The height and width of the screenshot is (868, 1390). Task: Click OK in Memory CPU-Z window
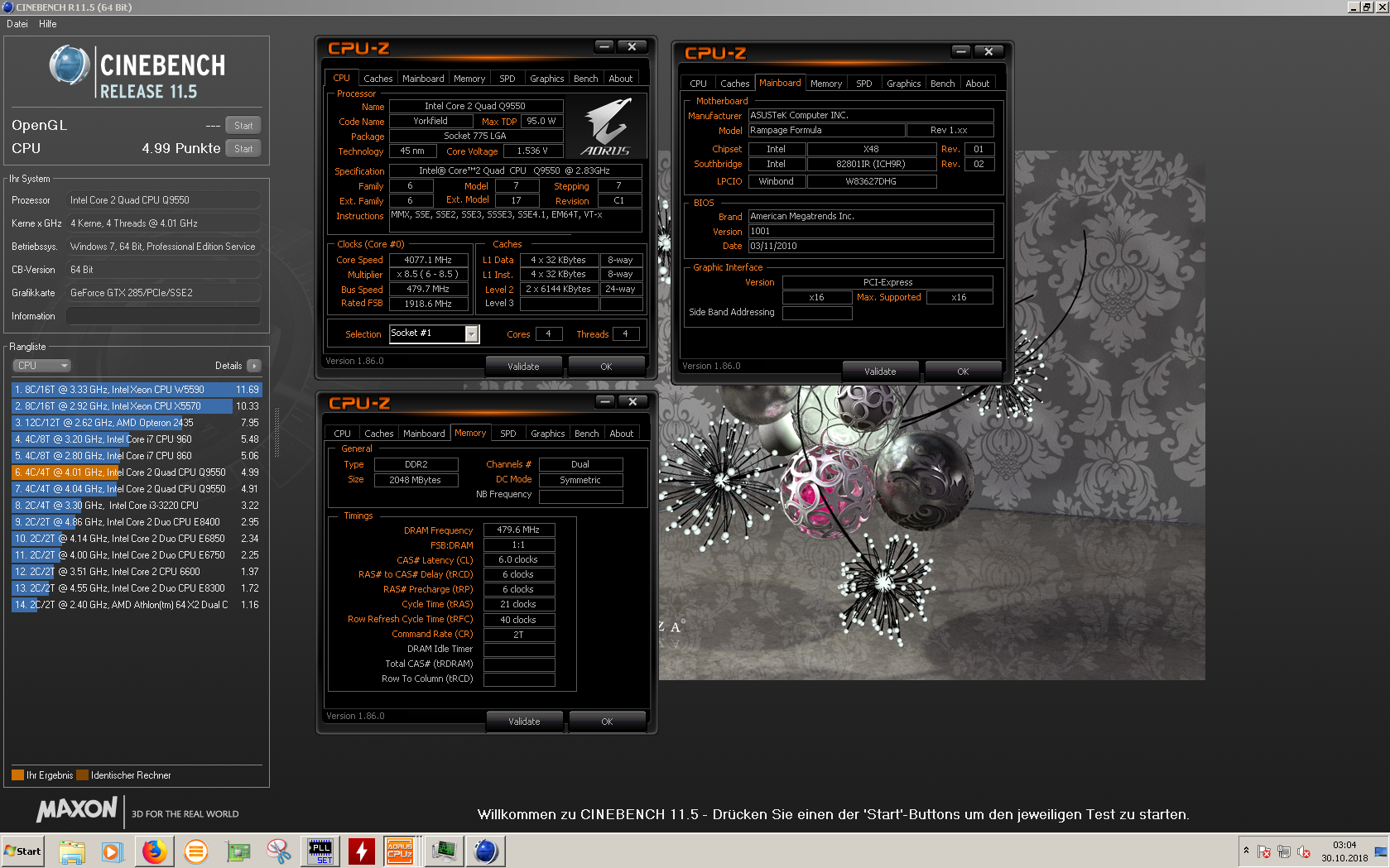point(607,722)
